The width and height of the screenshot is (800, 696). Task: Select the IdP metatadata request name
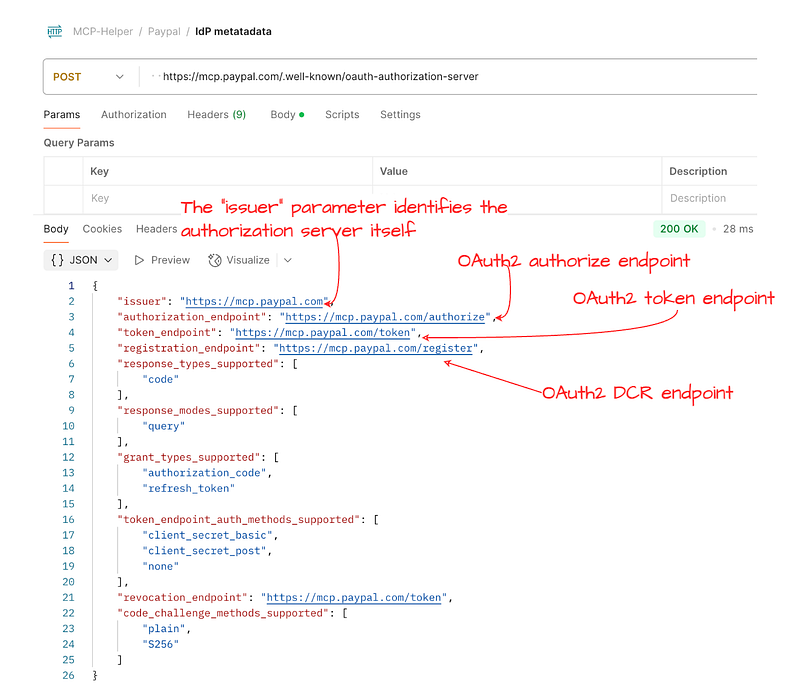click(233, 32)
